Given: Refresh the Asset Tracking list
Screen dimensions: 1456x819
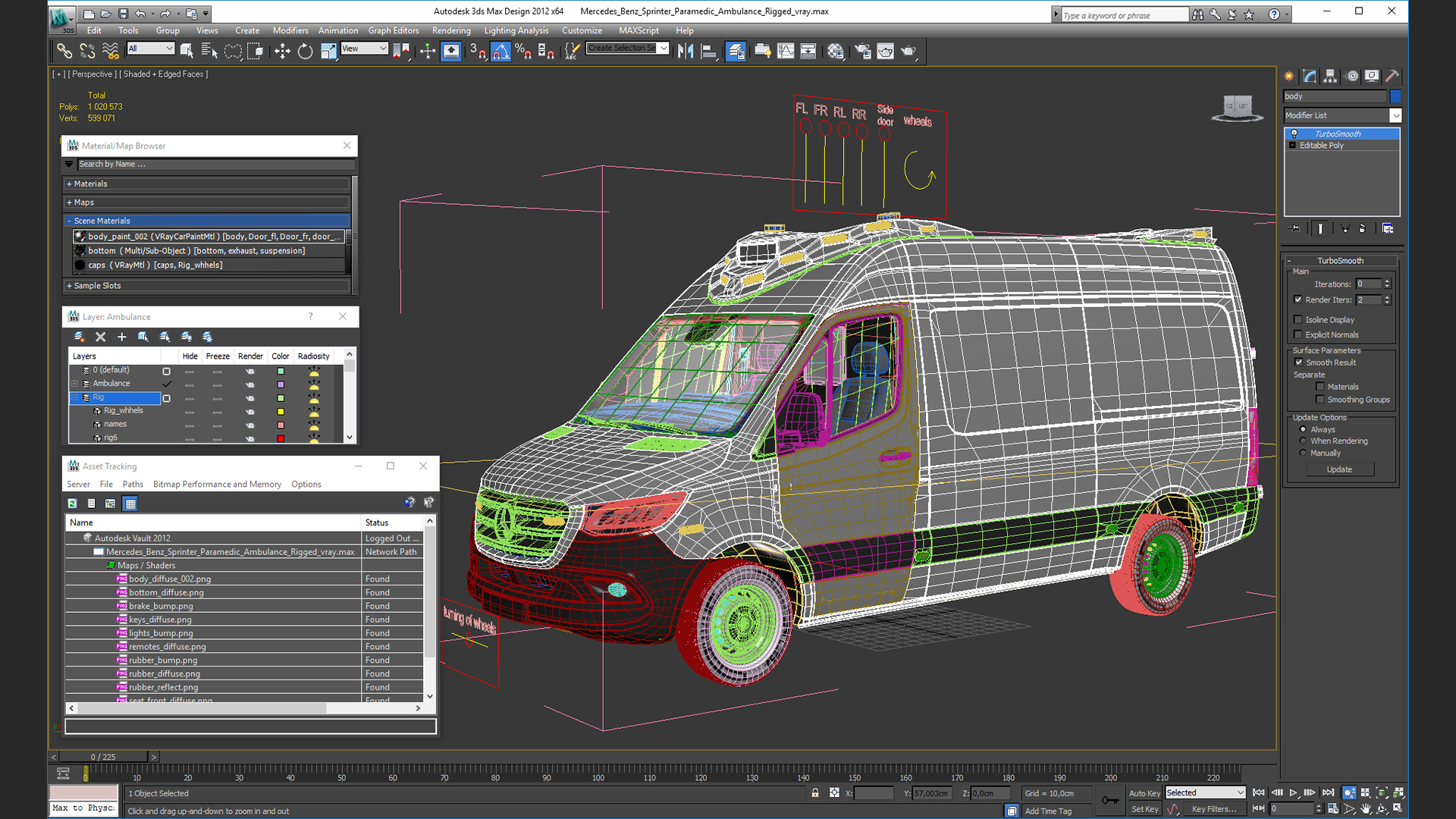Looking at the screenshot, I should pos(72,504).
